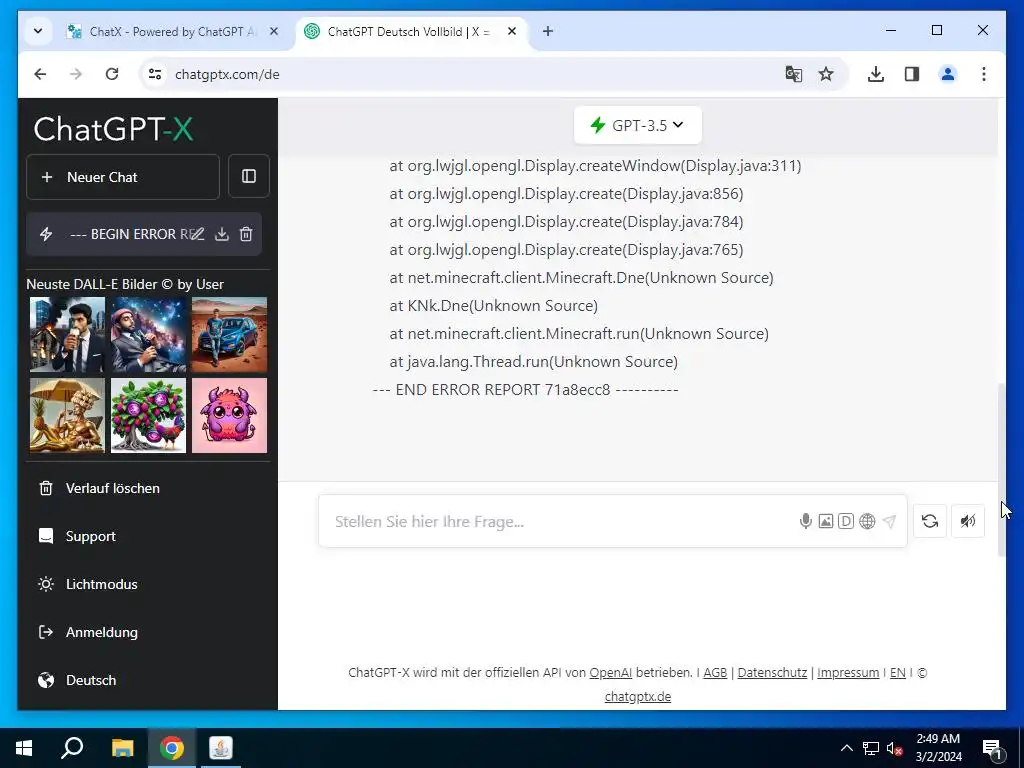Click the globe web search icon in input
1024x768 pixels.
pyautogui.click(x=867, y=521)
